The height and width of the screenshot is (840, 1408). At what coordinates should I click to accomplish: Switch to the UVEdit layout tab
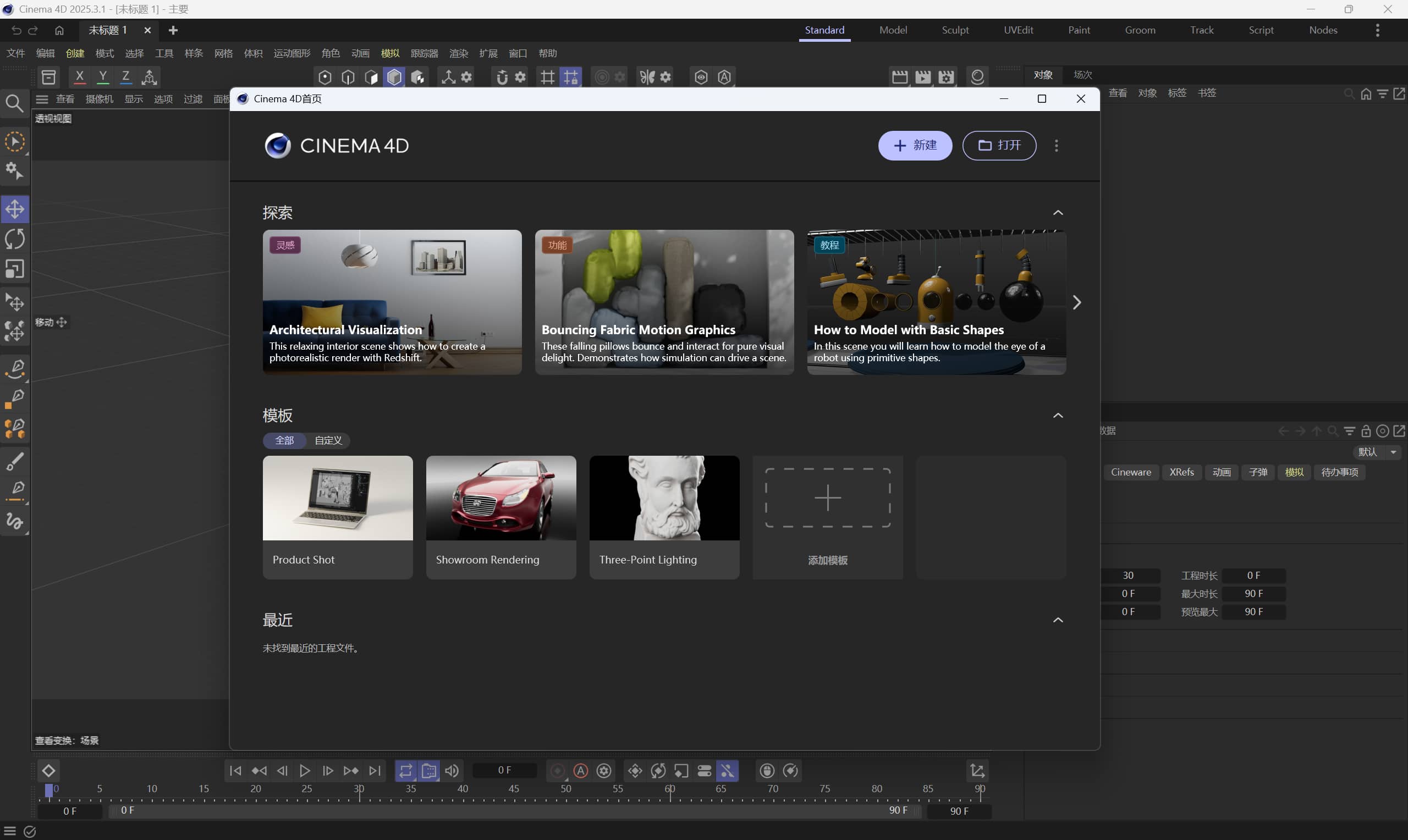pos(1018,30)
